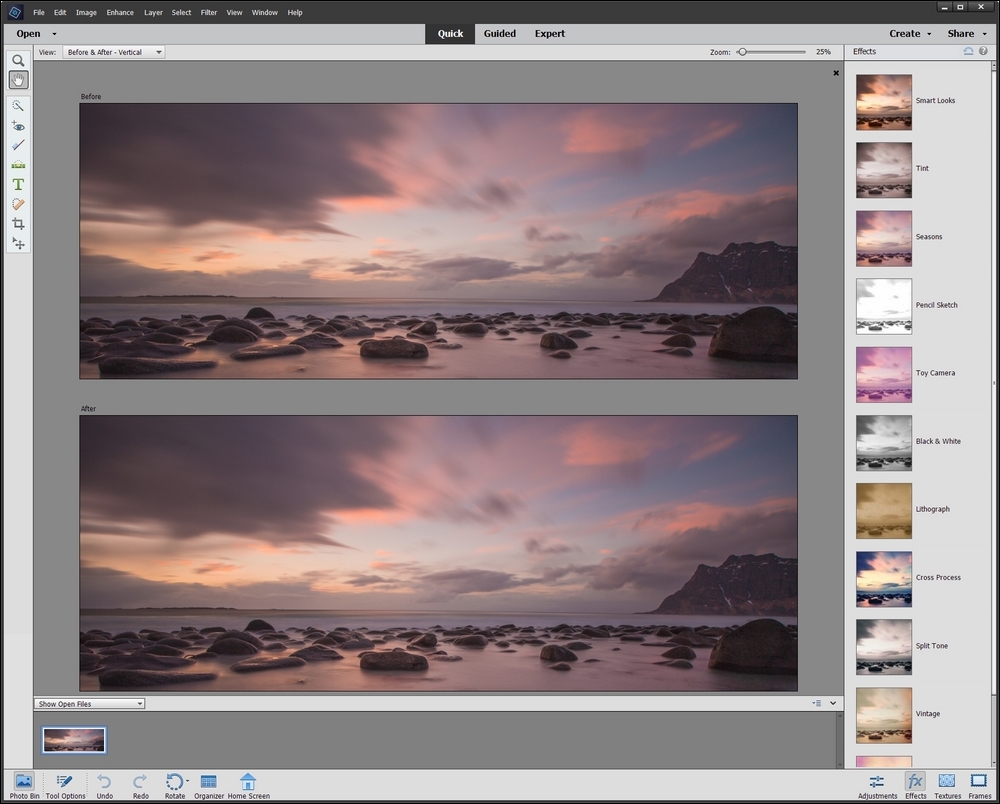Apply the Black & White effect
The image size is (1000, 804).
[x=884, y=443]
